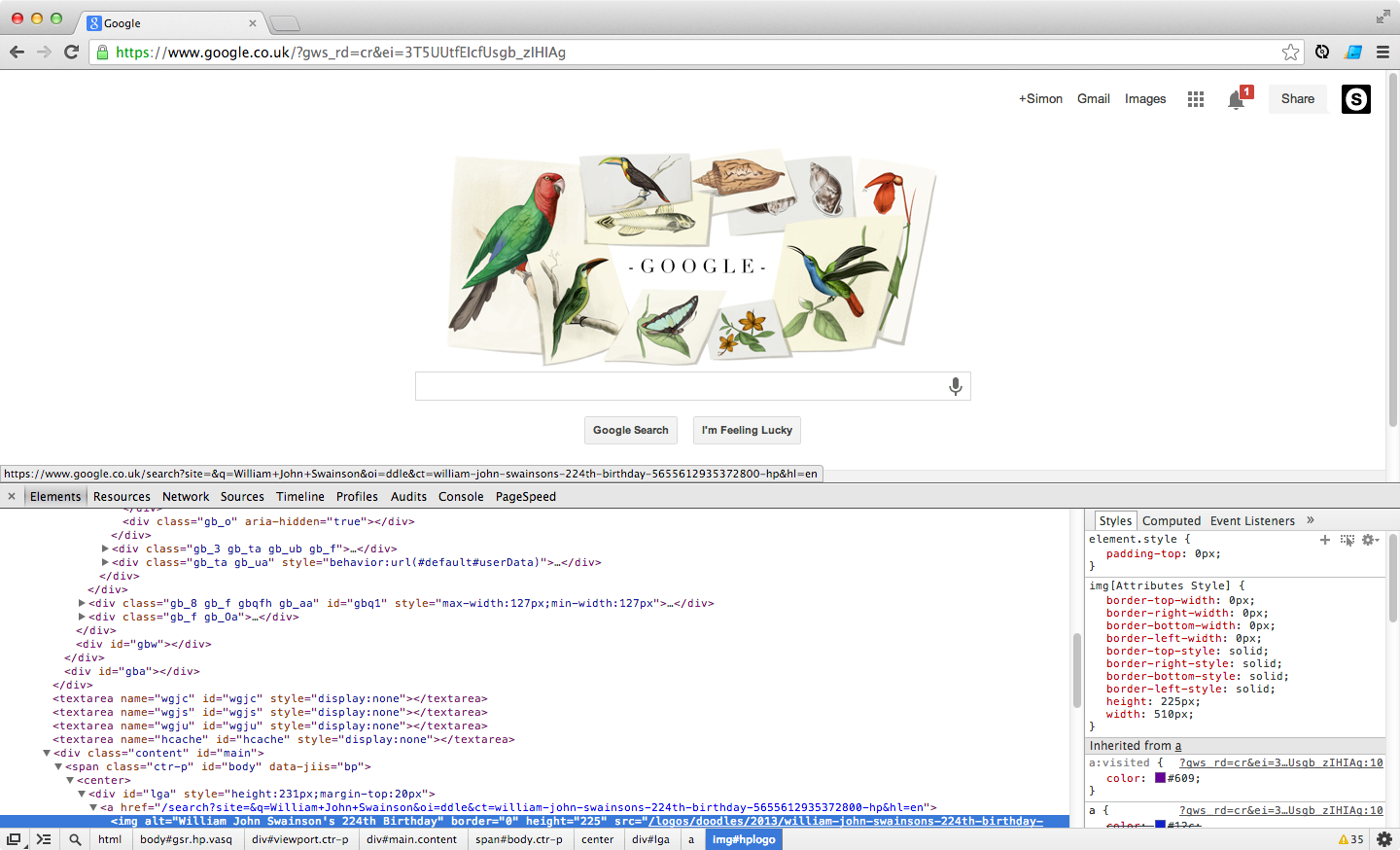The image size is (1400, 850).
Task: Click the purple #609 color swatch
Action: 1160,778
